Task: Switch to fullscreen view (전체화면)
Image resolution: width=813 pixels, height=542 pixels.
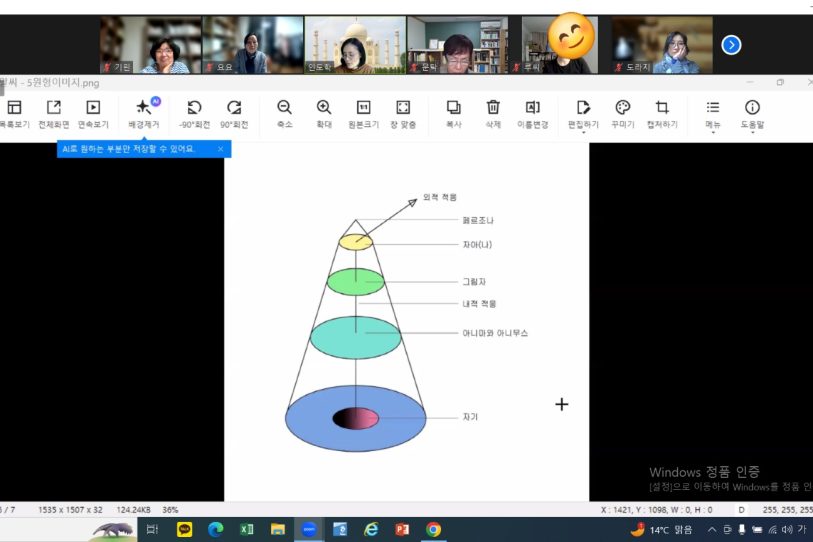Action: tap(53, 108)
